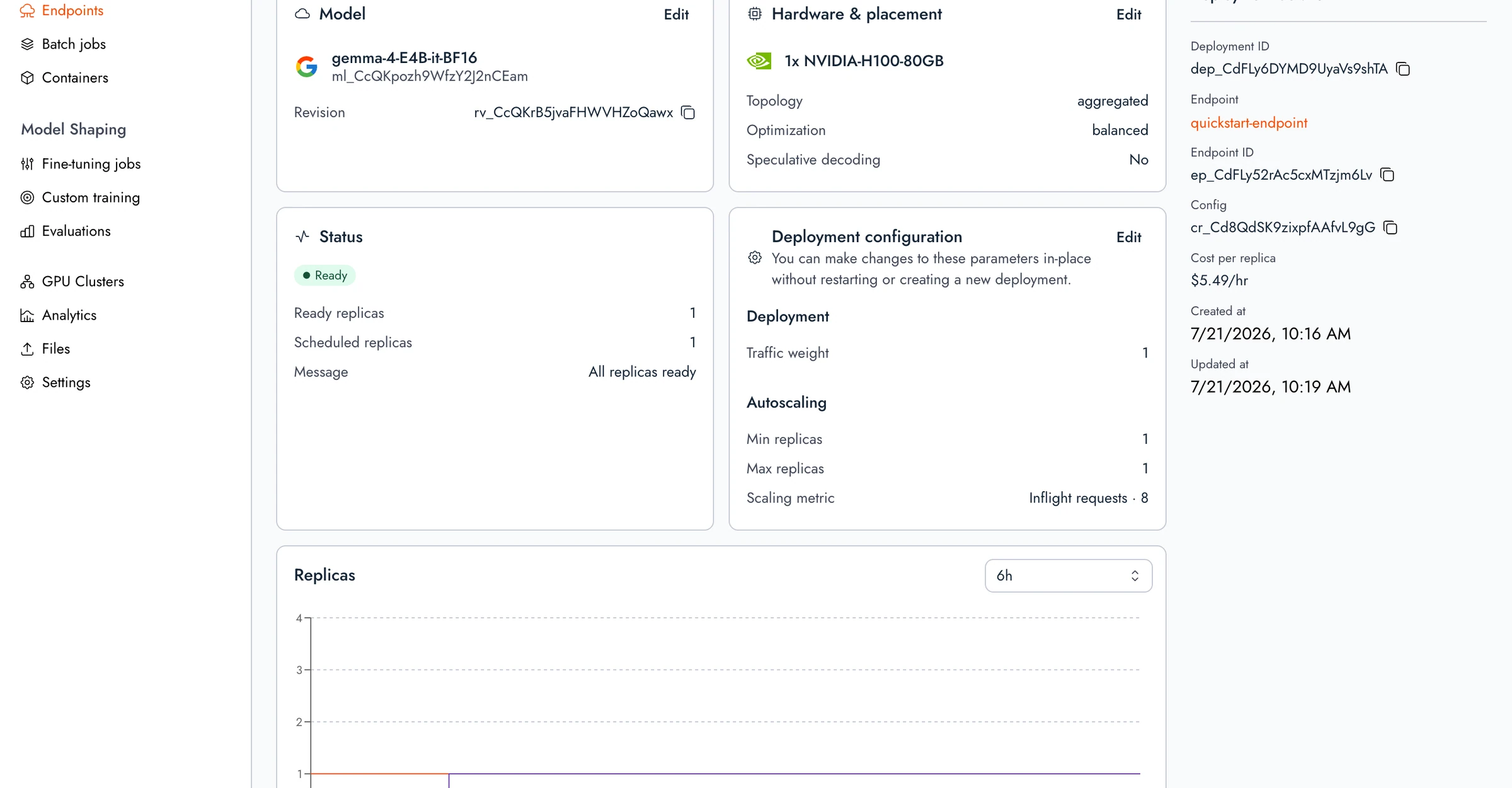1512x788 pixels.
Task: Copy the revision ID
Action: [x=688, y=112]
